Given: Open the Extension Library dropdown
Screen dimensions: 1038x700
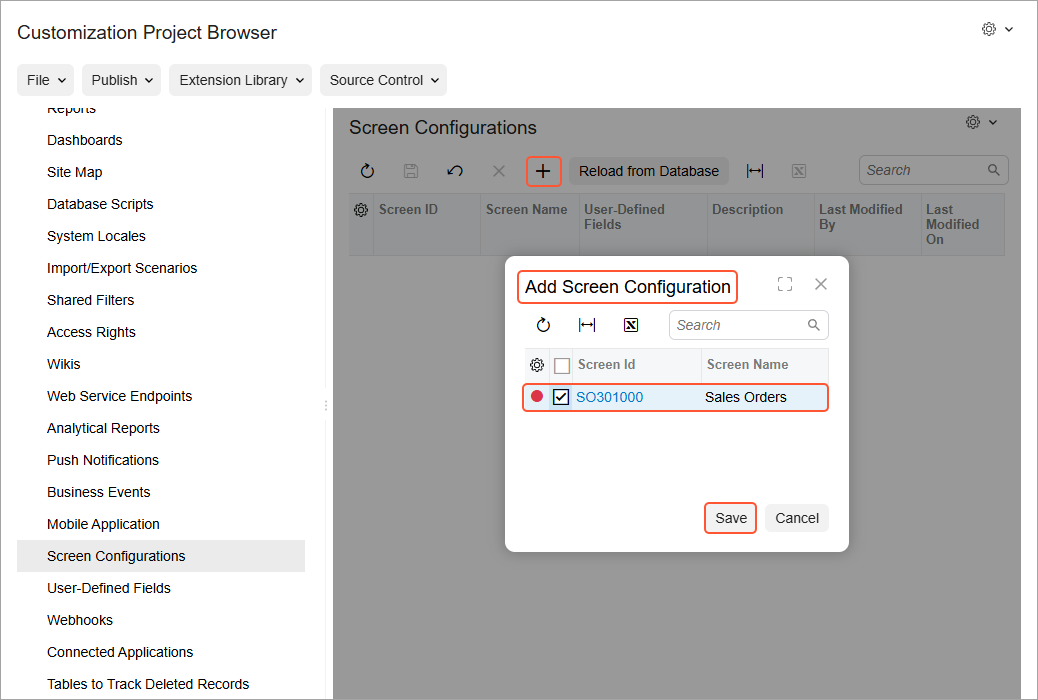Looking at the screenshot, I should click(x=240, y=80).
